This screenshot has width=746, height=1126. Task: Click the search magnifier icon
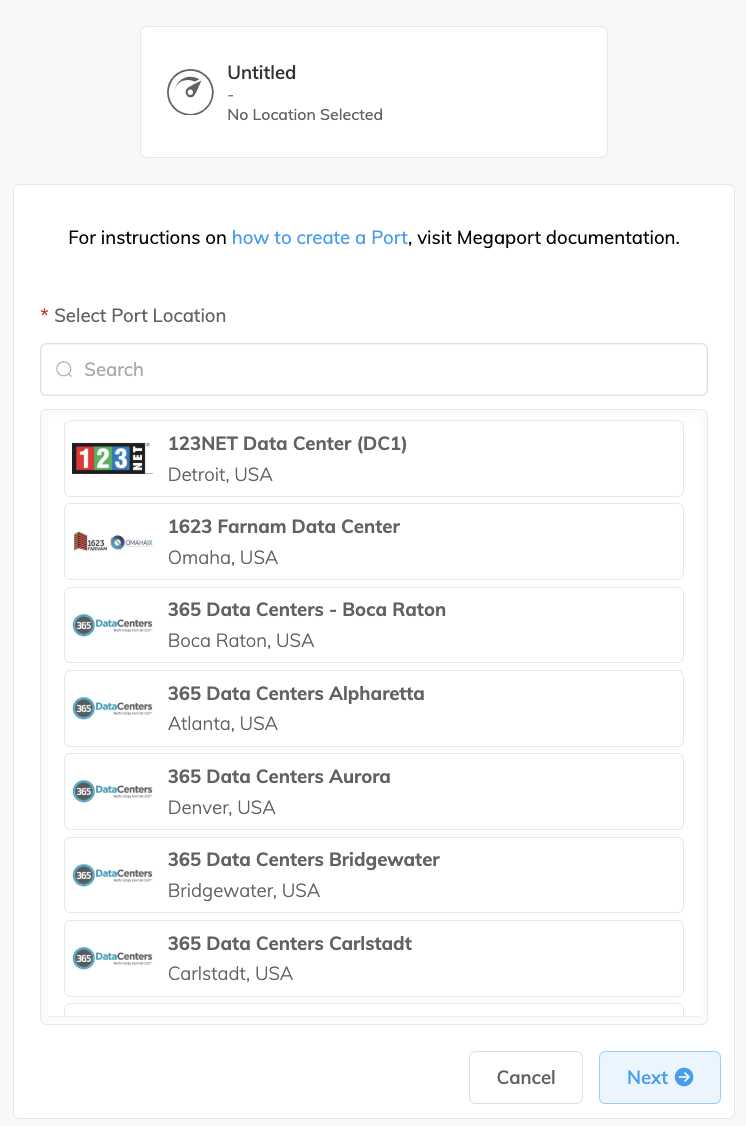(64, 369)
